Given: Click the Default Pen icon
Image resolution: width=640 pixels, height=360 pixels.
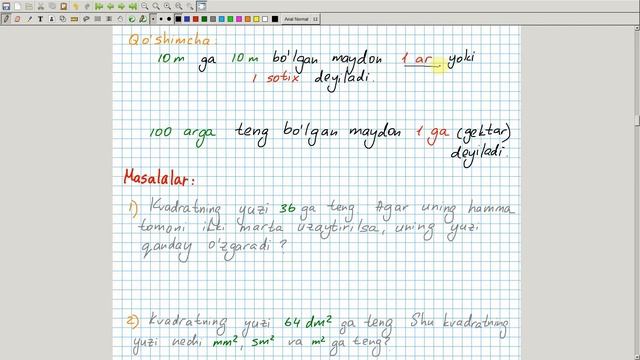Looking at the screenshot, I should (x=143, y=19).
